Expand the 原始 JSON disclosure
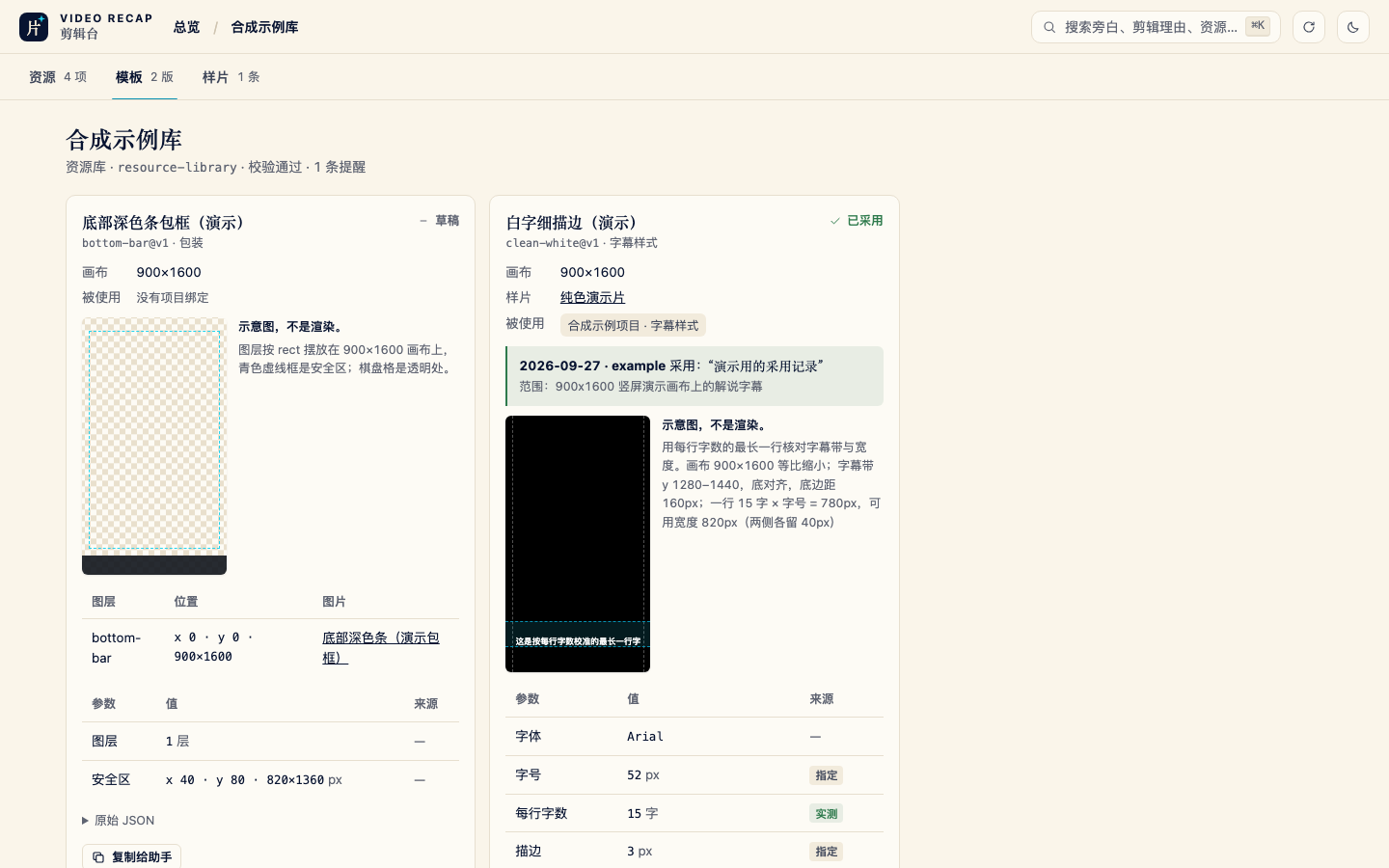Viewport: 1389px width, 868px height. pyautogui.click(x=119, y=821)
